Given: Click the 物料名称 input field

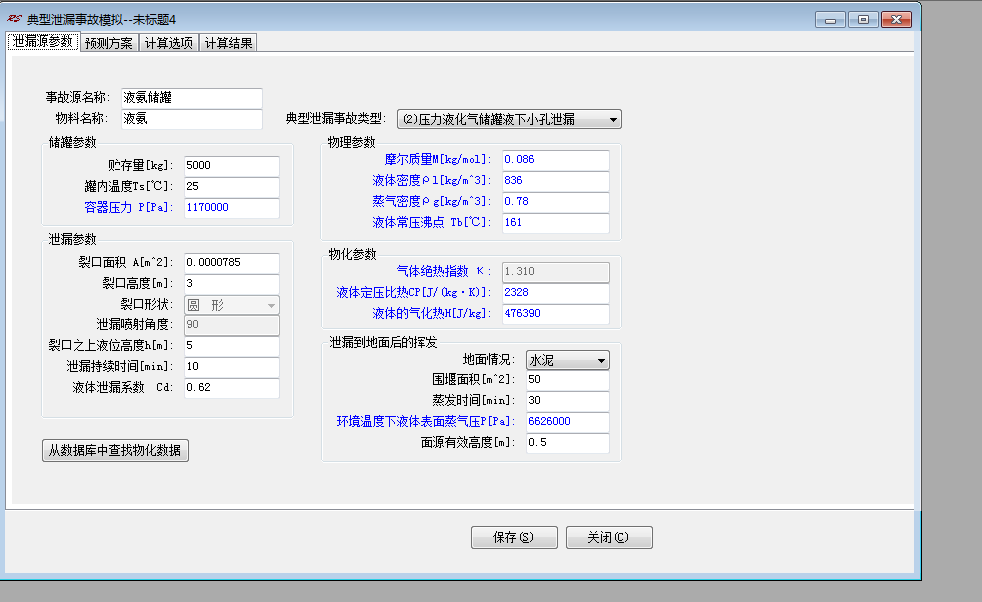Looking at the screenshot, I should [x=192, y=118].
